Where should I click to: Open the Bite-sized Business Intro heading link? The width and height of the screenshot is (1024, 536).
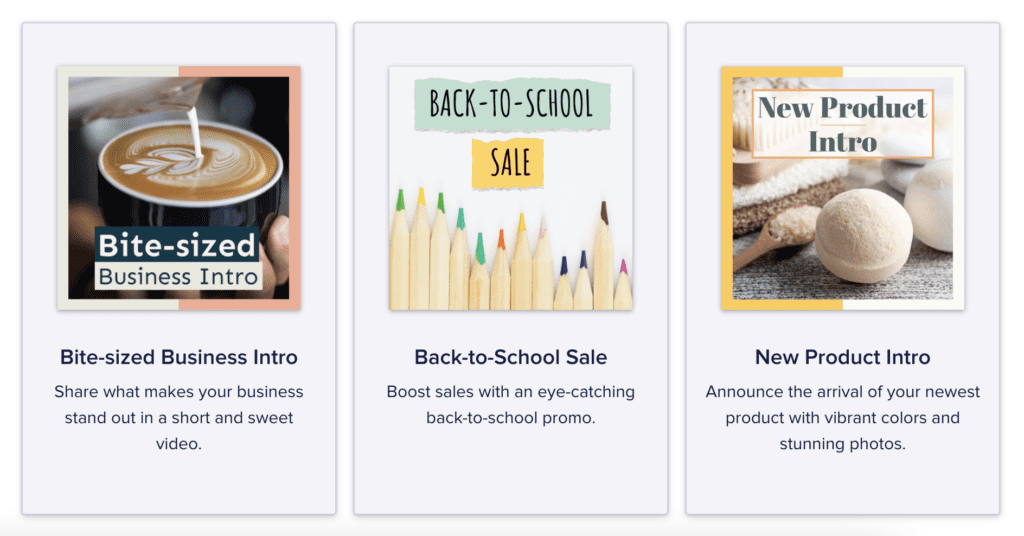tap(179, 357)
